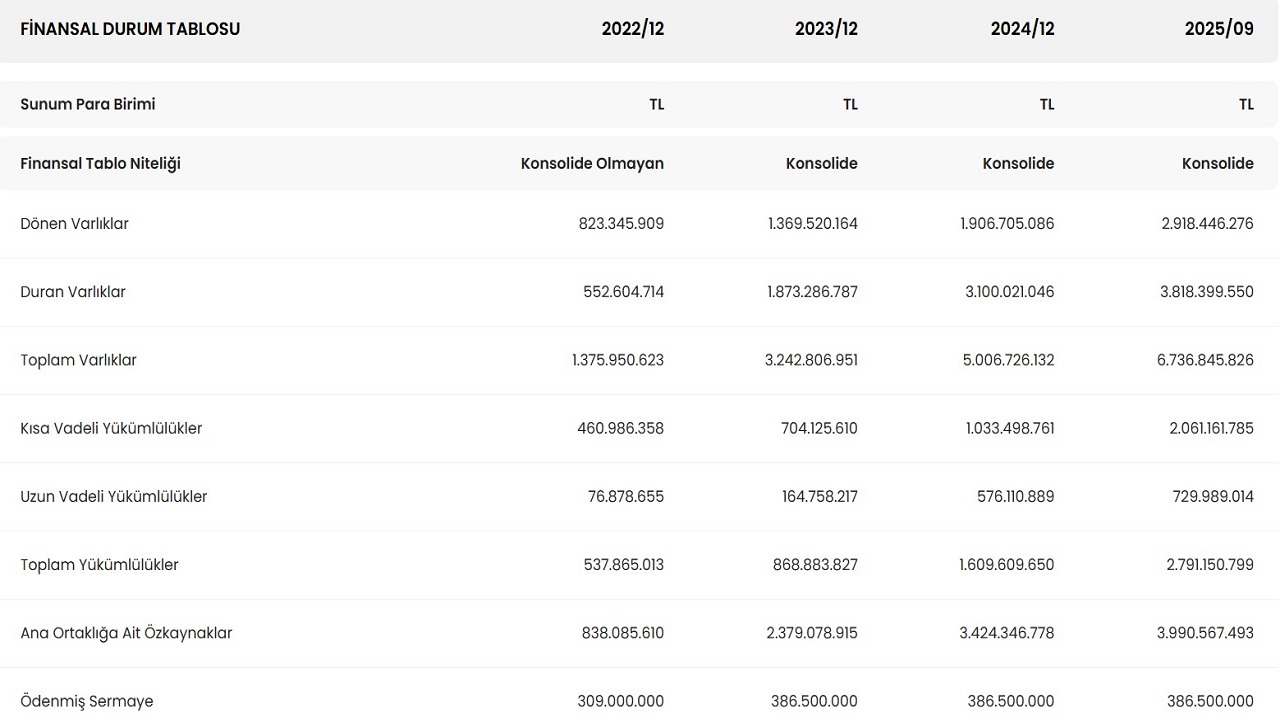Select the 2.791.150.799 total liabilities value
Image resolution: width=1280 pixels, height=720 pixels.
(1209, 565)
